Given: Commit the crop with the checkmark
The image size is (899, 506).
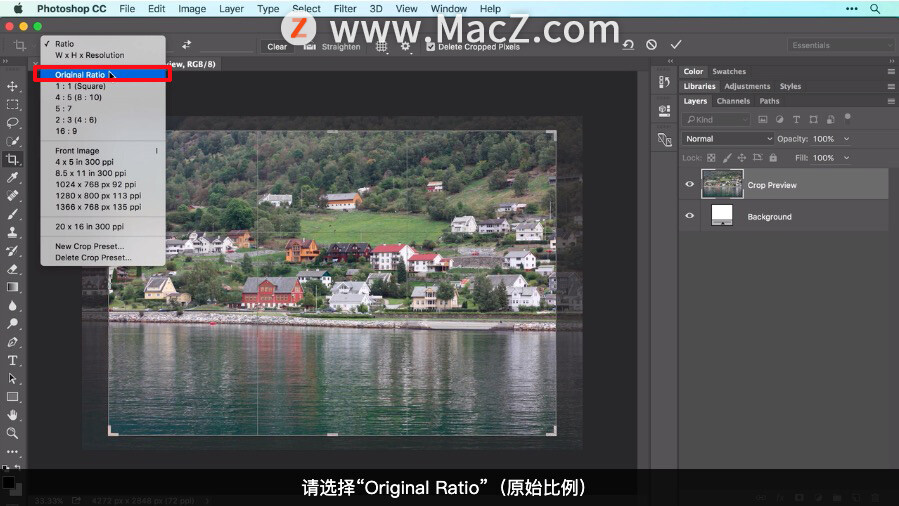Looking at the screenshot, I should (x=676, y=44).
